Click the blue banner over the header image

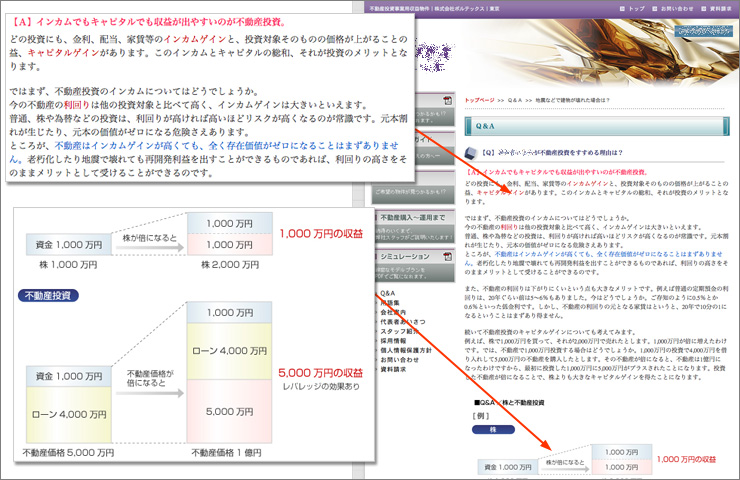(x=703, y=31)
